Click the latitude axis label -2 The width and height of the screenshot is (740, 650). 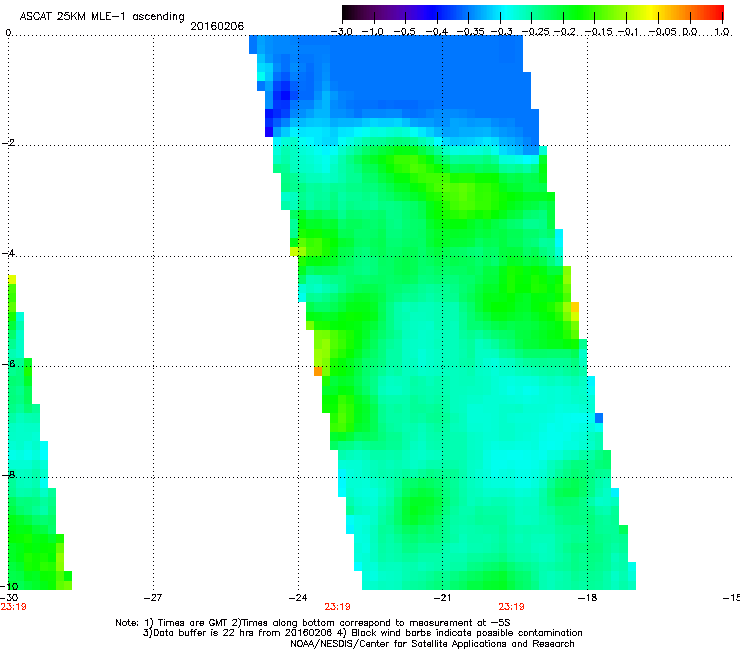(8, 143)
